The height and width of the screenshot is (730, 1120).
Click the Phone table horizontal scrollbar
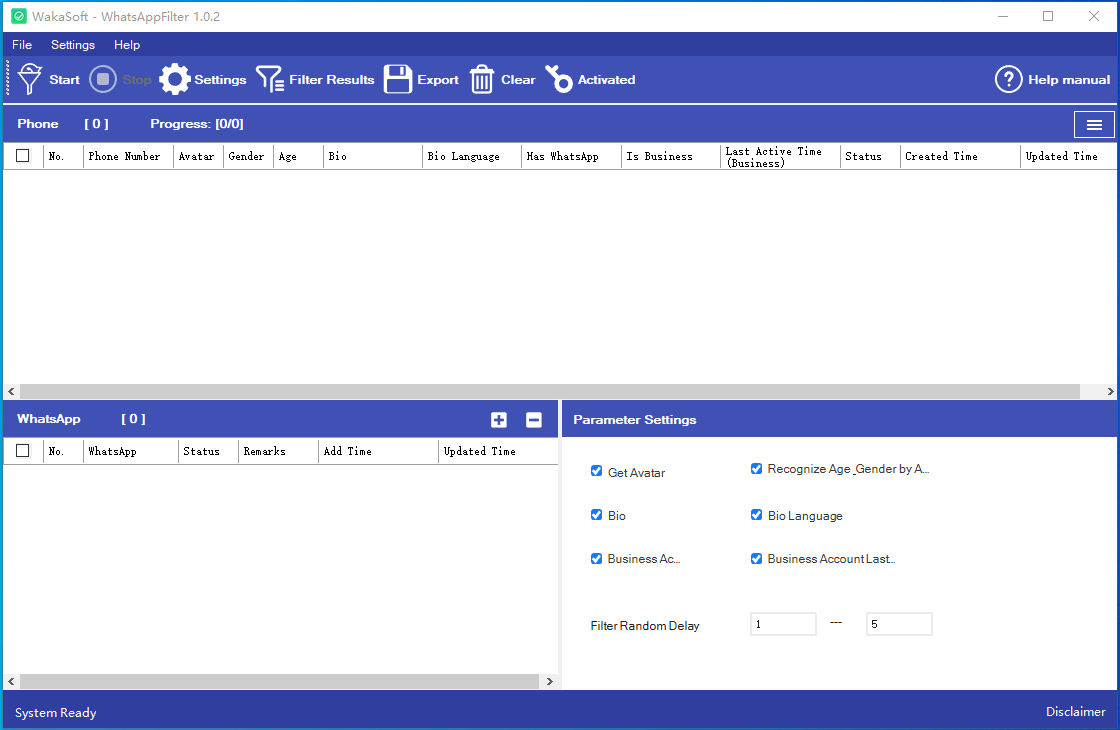click(550, 391)
